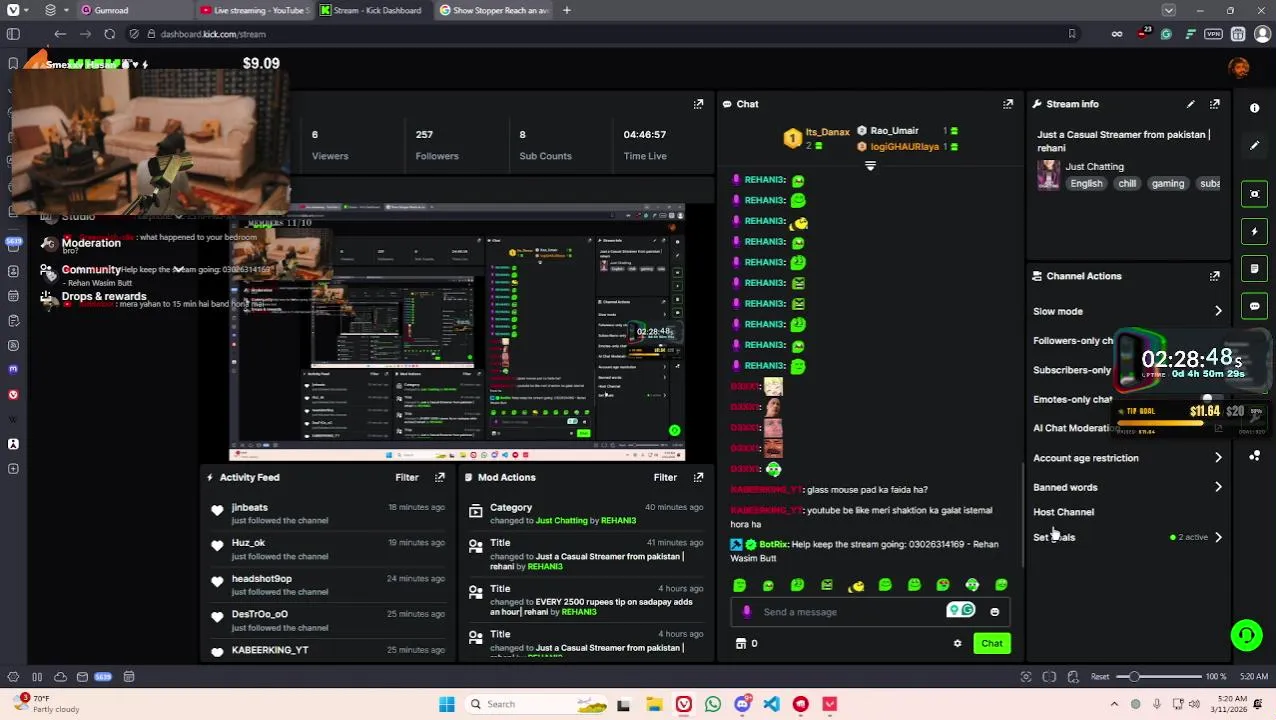Viewport: 1276px width, 720px height.
Task: Toggle the stream preview sidebar icon
Action: click(1254, 194)
